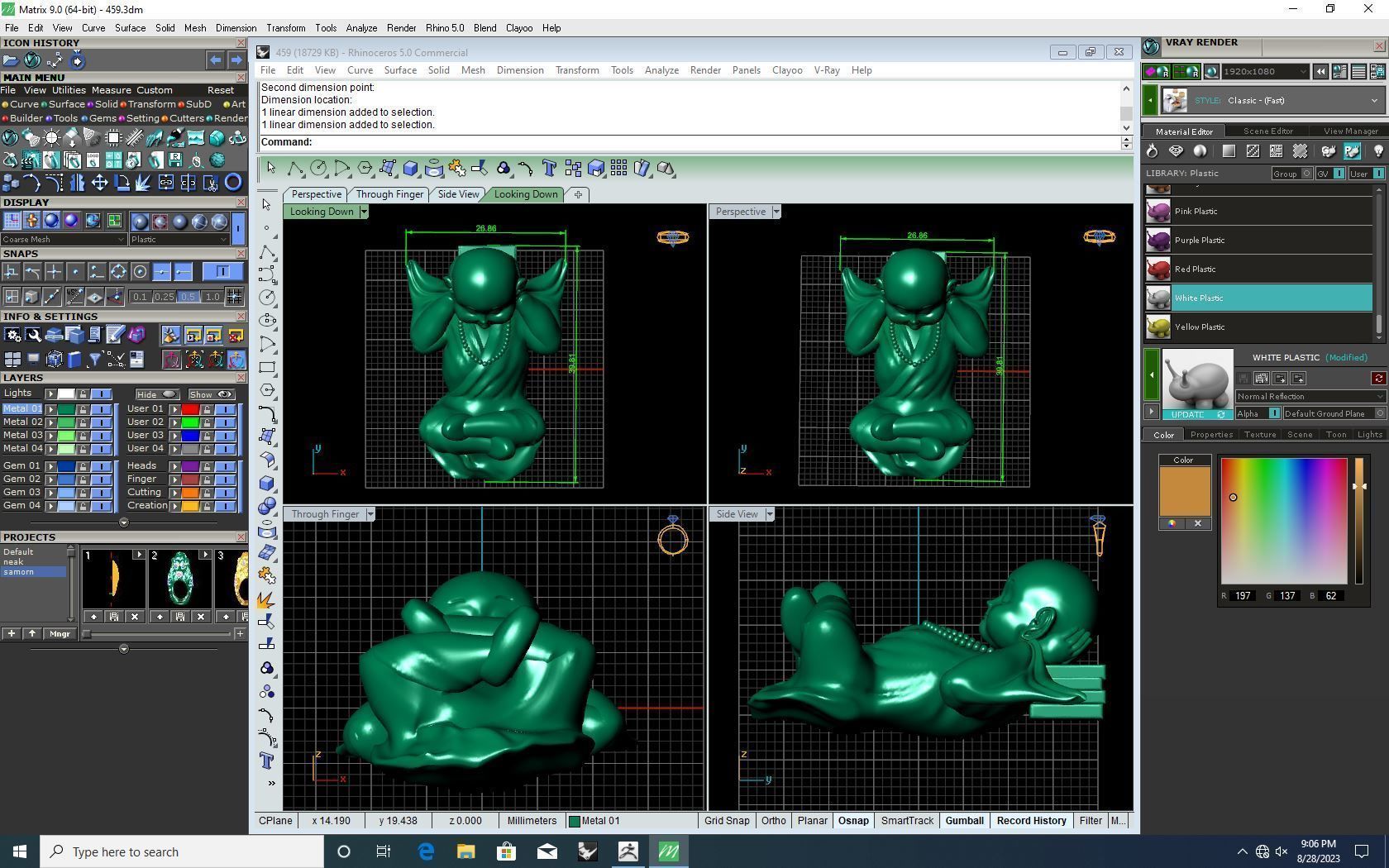Select the polyline tool in Rhino toolbar
The width and height of the screenshot is (1389, 868).
click(x=294, y=169)
